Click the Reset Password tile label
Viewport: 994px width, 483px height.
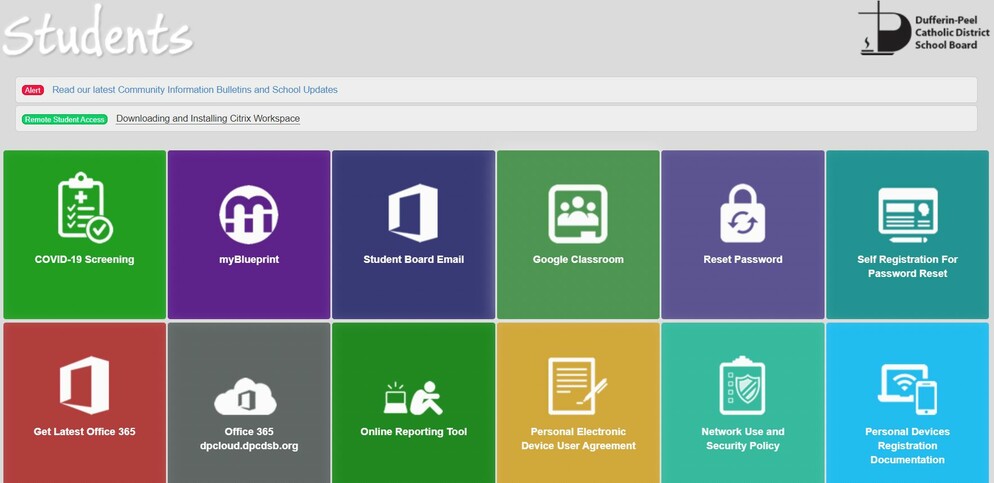coord(742,259)
